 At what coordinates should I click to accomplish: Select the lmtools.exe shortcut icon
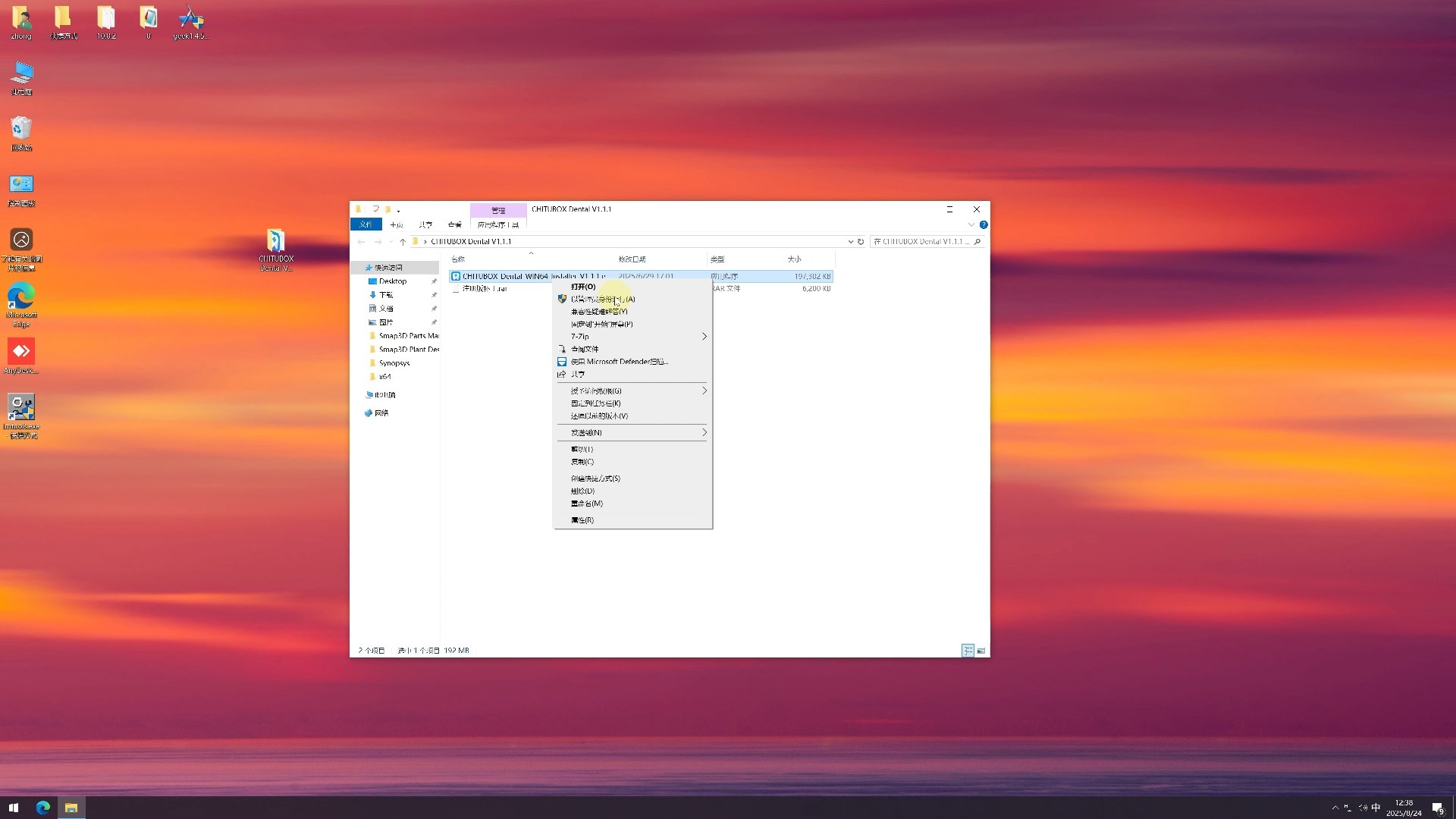coord(21,416)
